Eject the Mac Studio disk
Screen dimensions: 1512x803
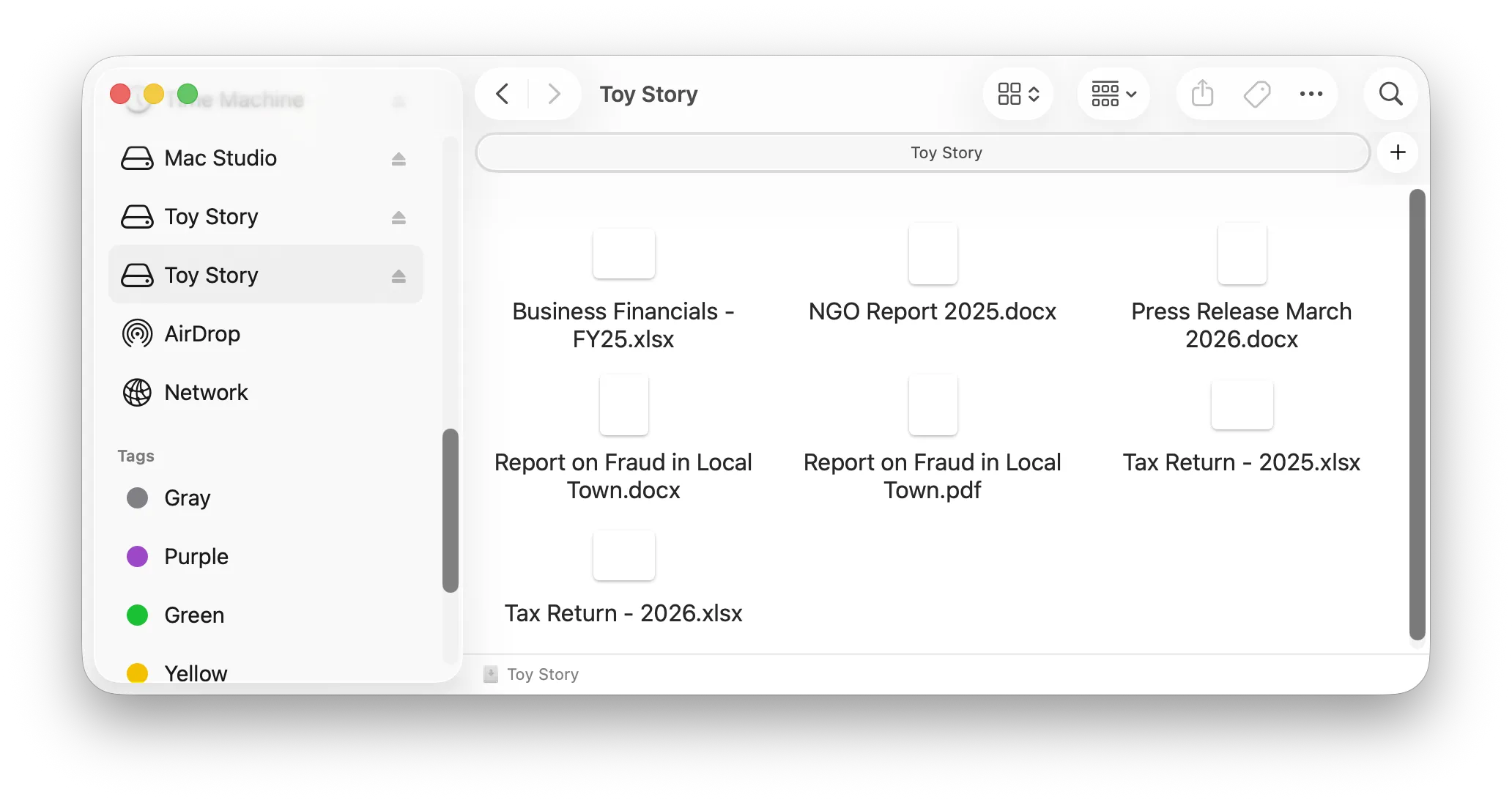[x=399, y=158]
